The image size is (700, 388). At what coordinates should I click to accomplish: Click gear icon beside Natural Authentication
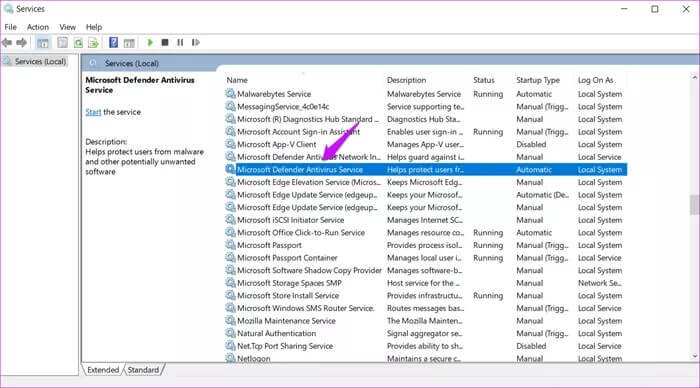point(230,333)
